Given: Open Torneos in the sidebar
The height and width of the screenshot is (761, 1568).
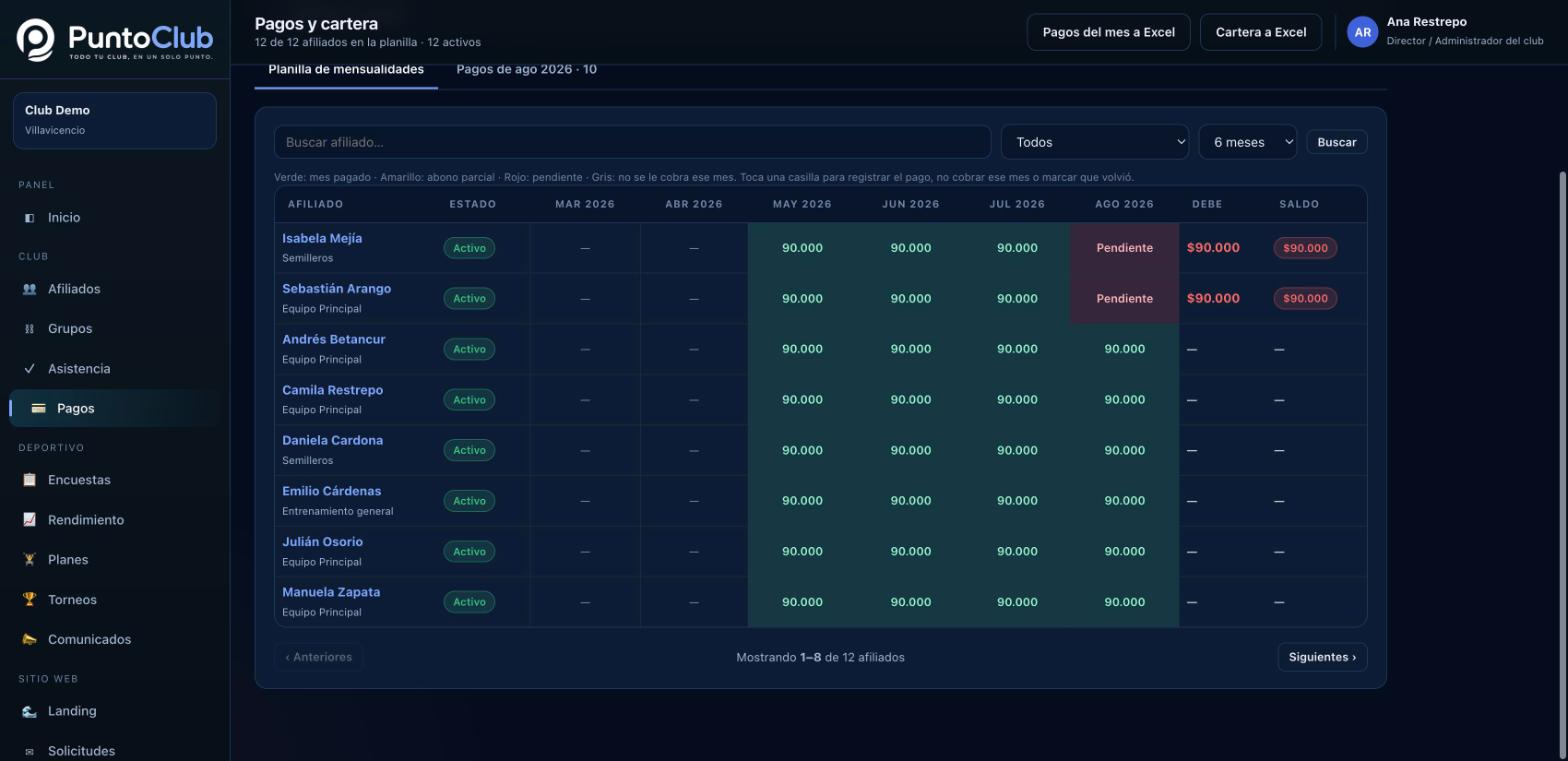Looking at the screenshot, I should pos(115,600).
